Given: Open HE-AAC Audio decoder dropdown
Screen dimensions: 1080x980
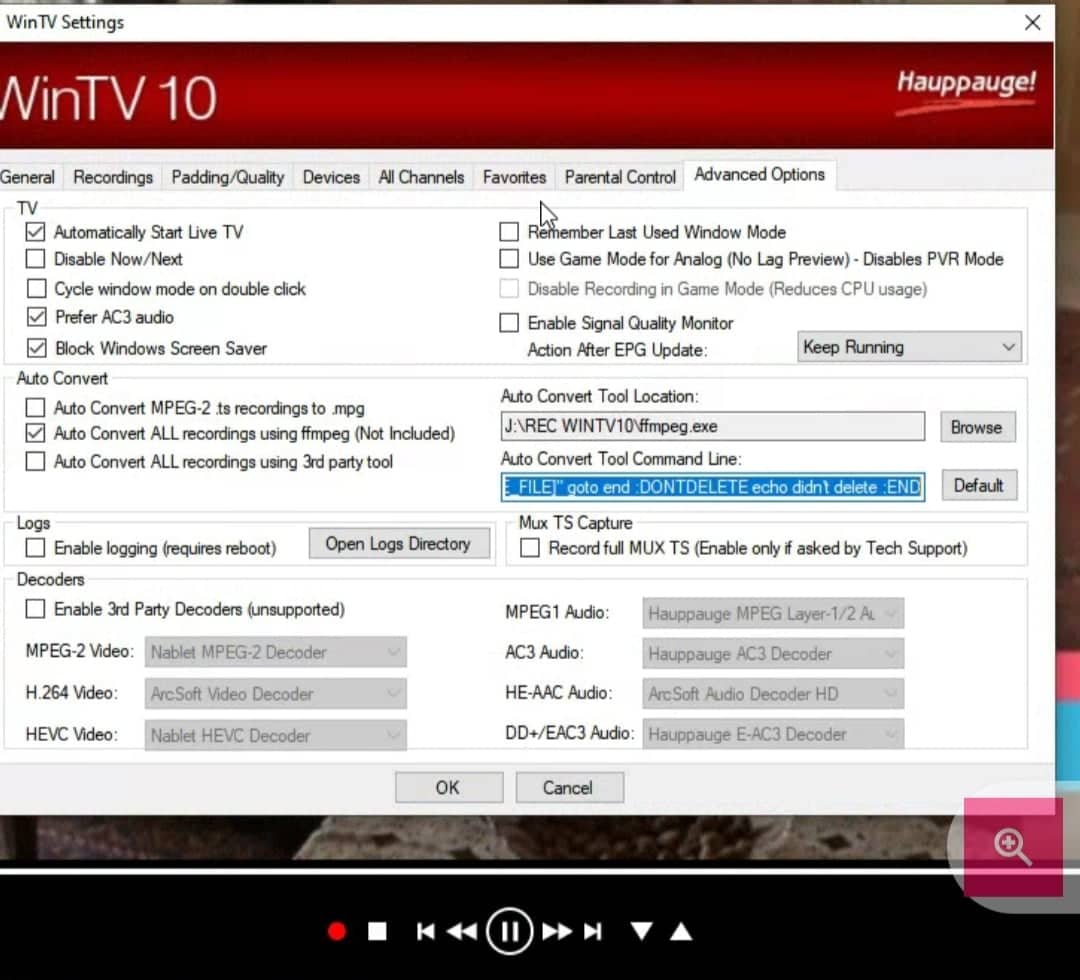Looking at the screenshot, I should click(773, 694).
